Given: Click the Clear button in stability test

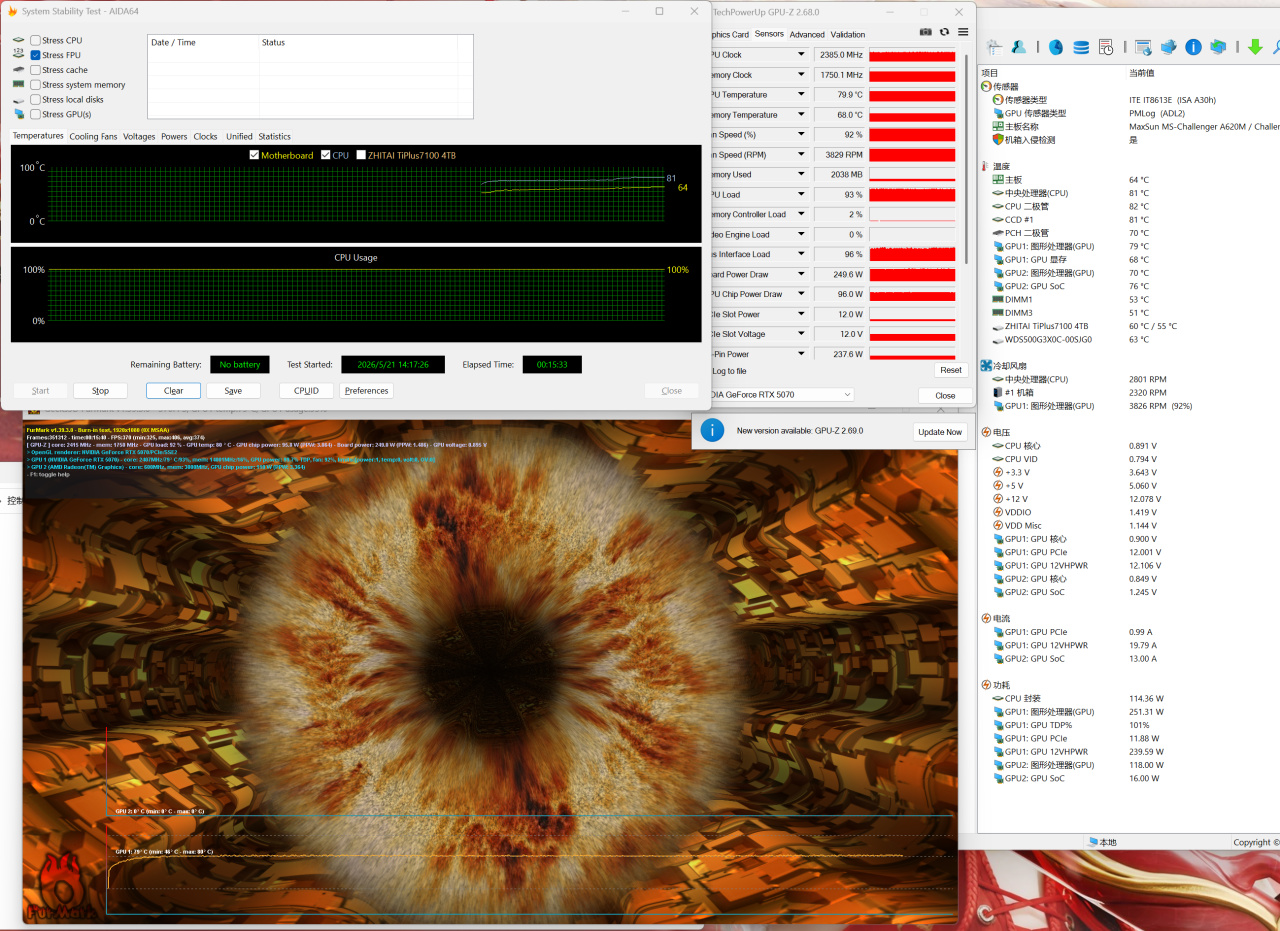Looking at the screenshot, I should pyautogui.click(x=173, y=391).
